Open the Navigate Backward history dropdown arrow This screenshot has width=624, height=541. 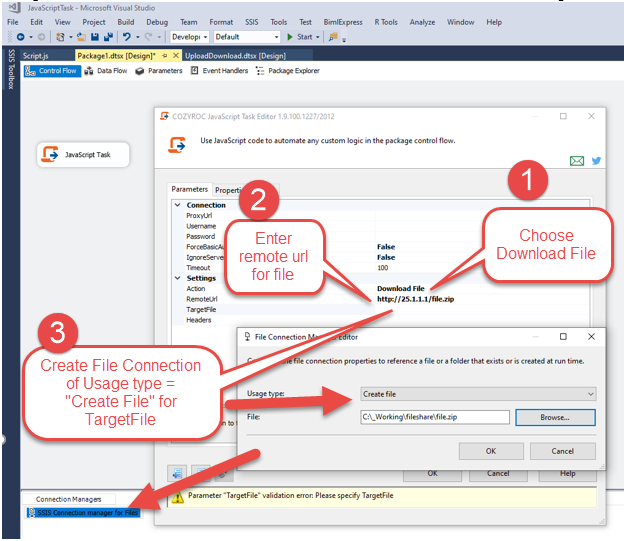coord(31,37)
